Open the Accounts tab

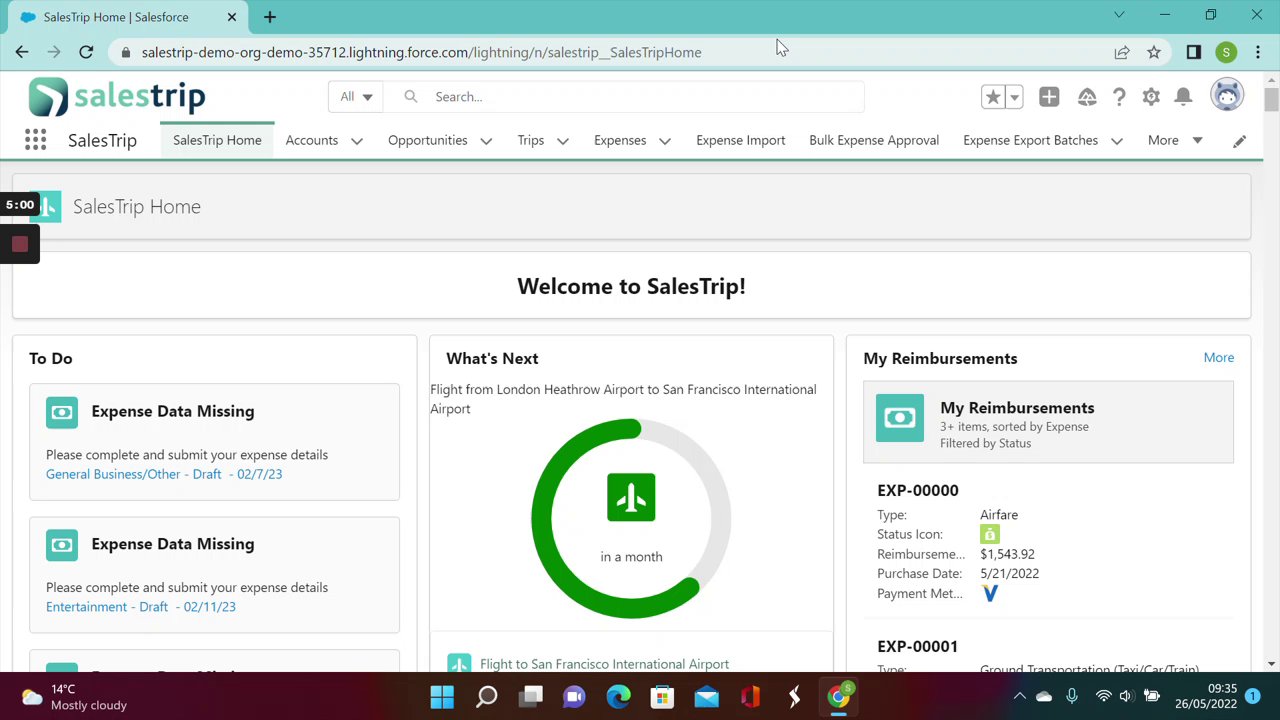point(312,141)
